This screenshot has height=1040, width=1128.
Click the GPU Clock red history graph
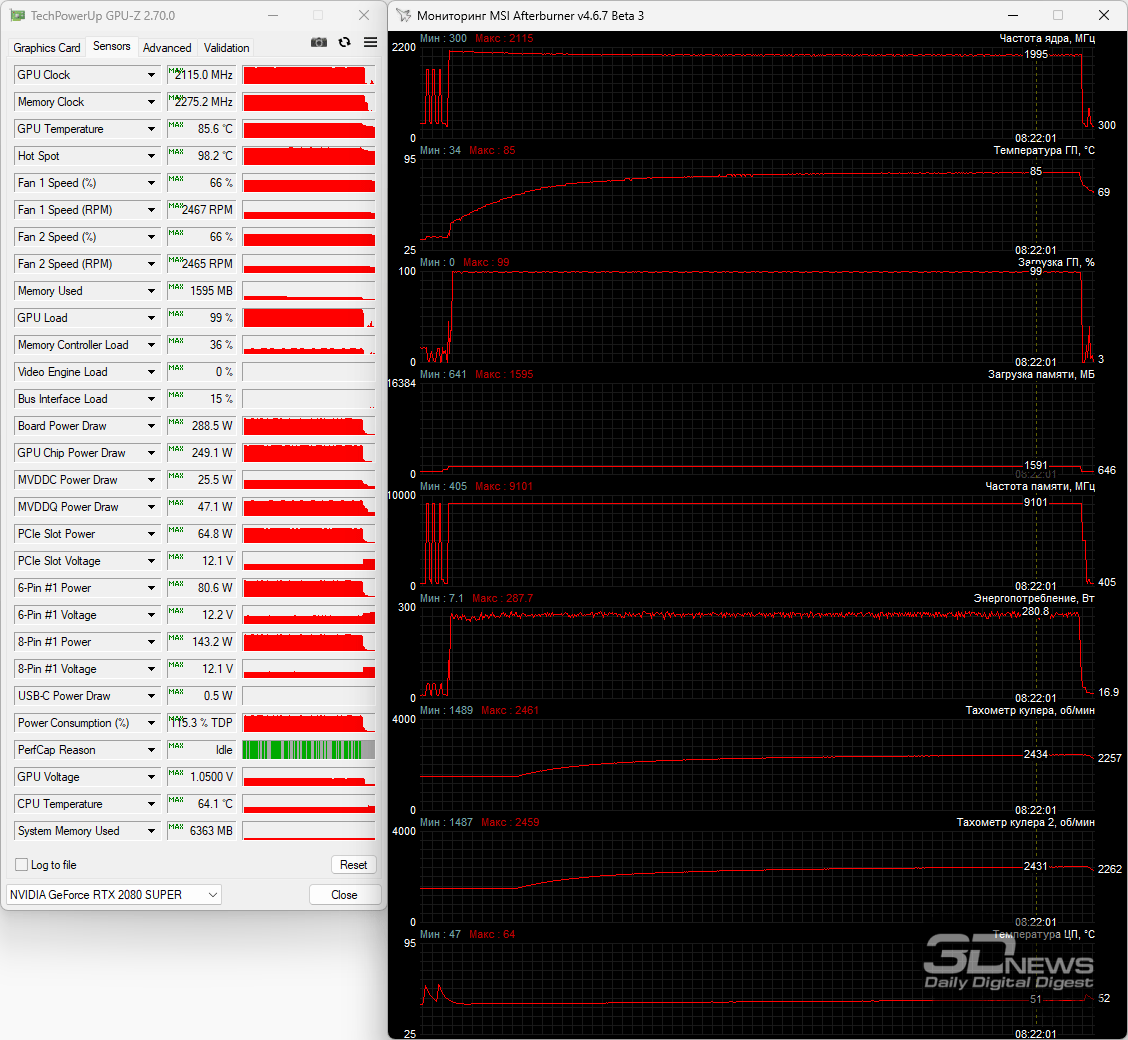pos(309,75)
